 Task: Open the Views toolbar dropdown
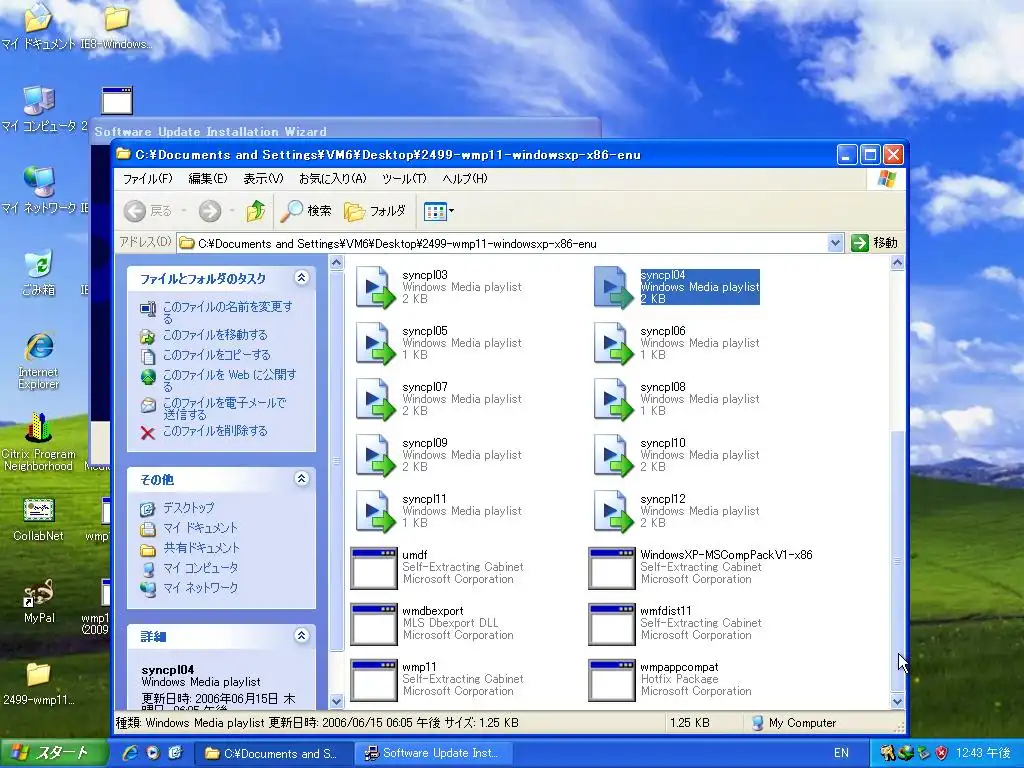coord(438,211)
